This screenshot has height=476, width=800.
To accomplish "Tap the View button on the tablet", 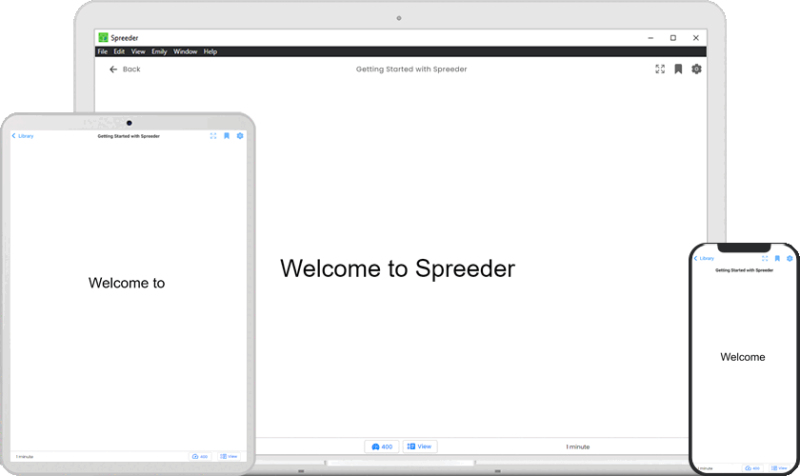I will [x=229, y=456].
